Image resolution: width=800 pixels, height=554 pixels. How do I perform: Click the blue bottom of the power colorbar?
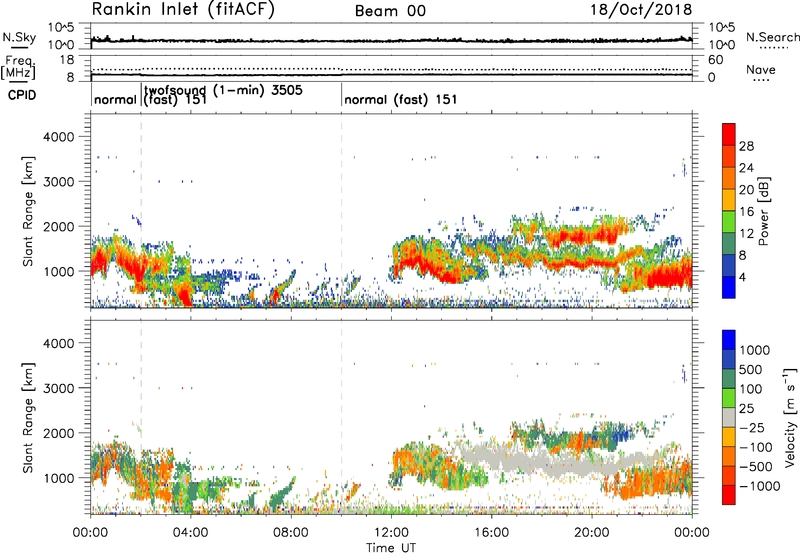729,288
